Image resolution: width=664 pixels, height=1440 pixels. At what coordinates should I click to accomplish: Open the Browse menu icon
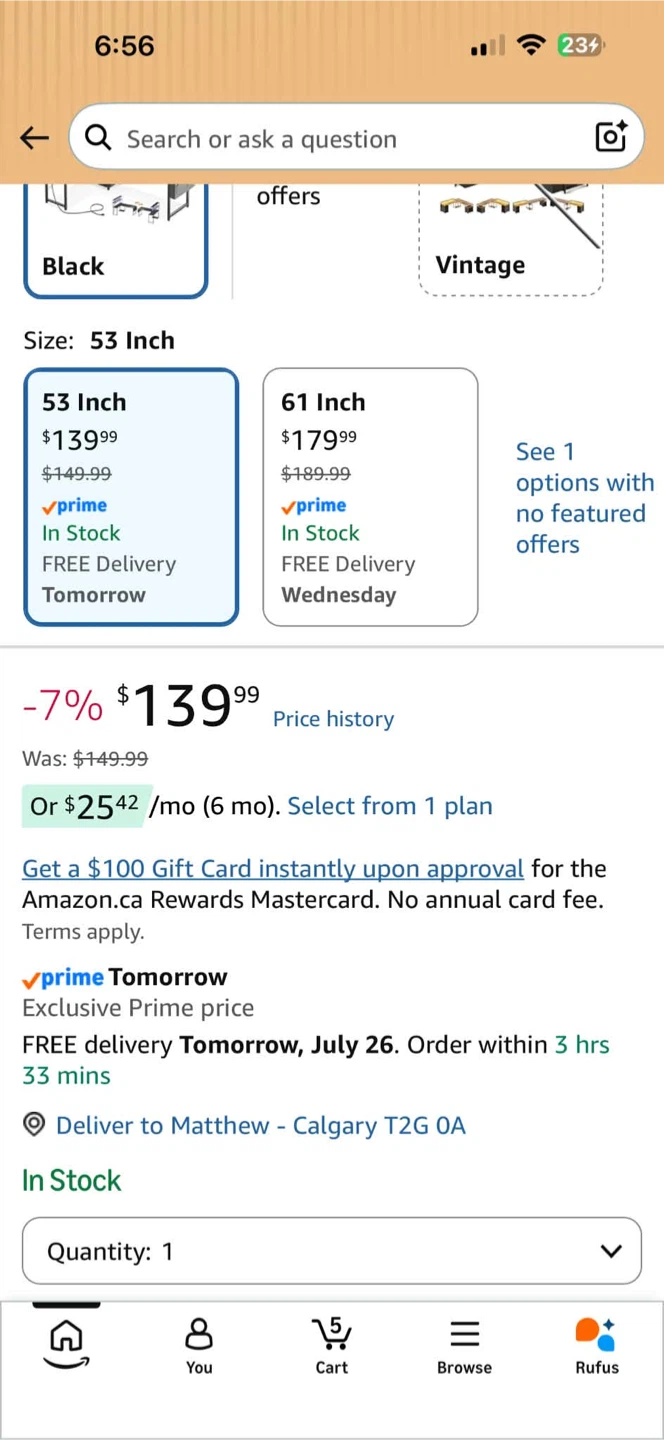tap(464, 1346)
